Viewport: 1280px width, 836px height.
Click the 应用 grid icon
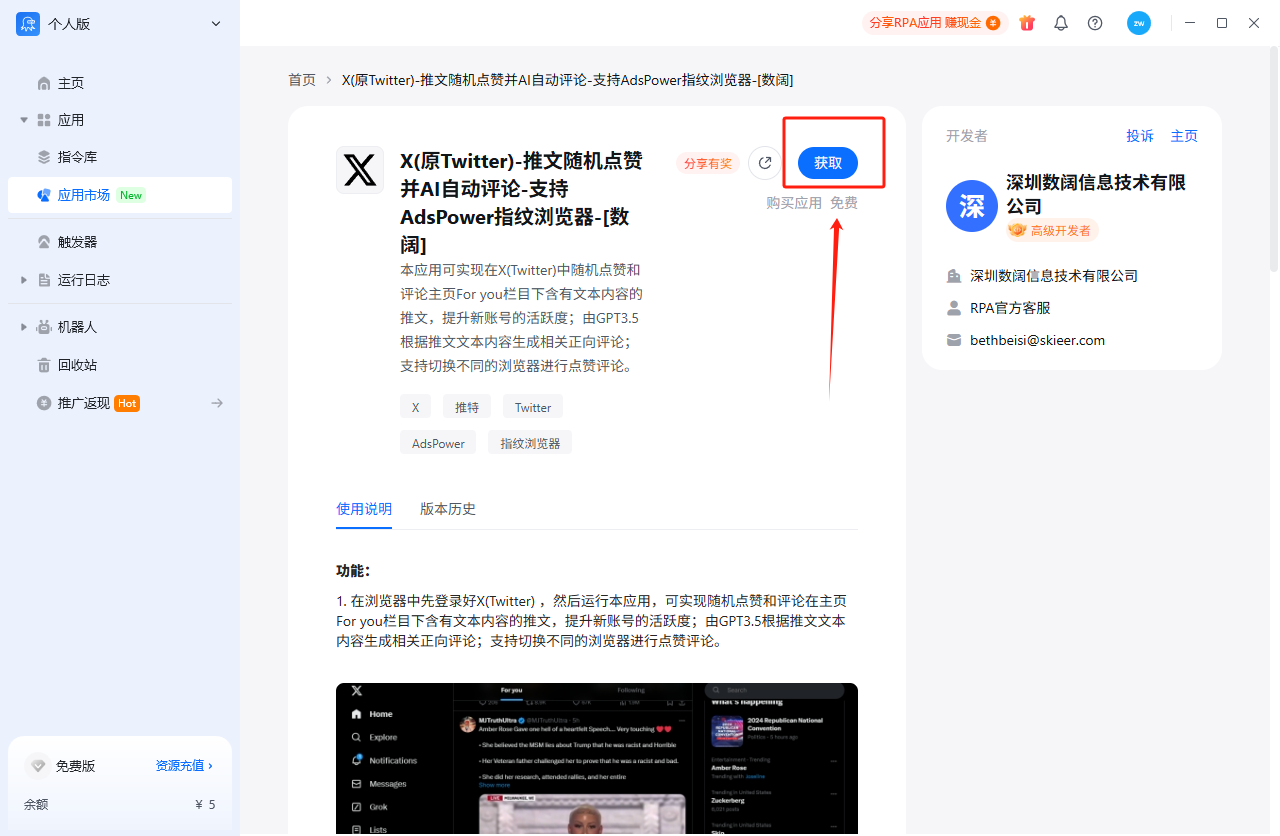pyautogui.click(x=44, y=120)
